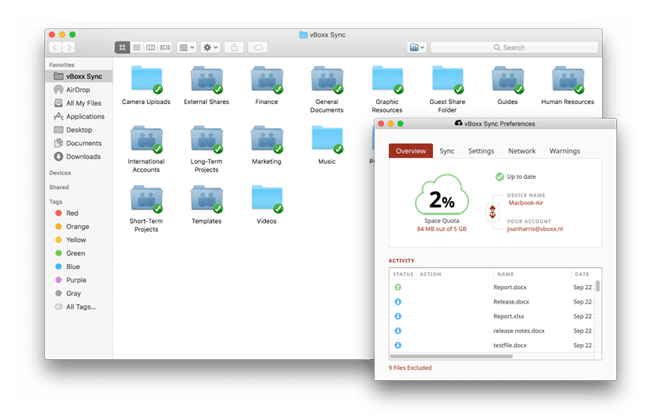Switch to the Sync tab
Viewport: 648px width, 416px height.
447,151
